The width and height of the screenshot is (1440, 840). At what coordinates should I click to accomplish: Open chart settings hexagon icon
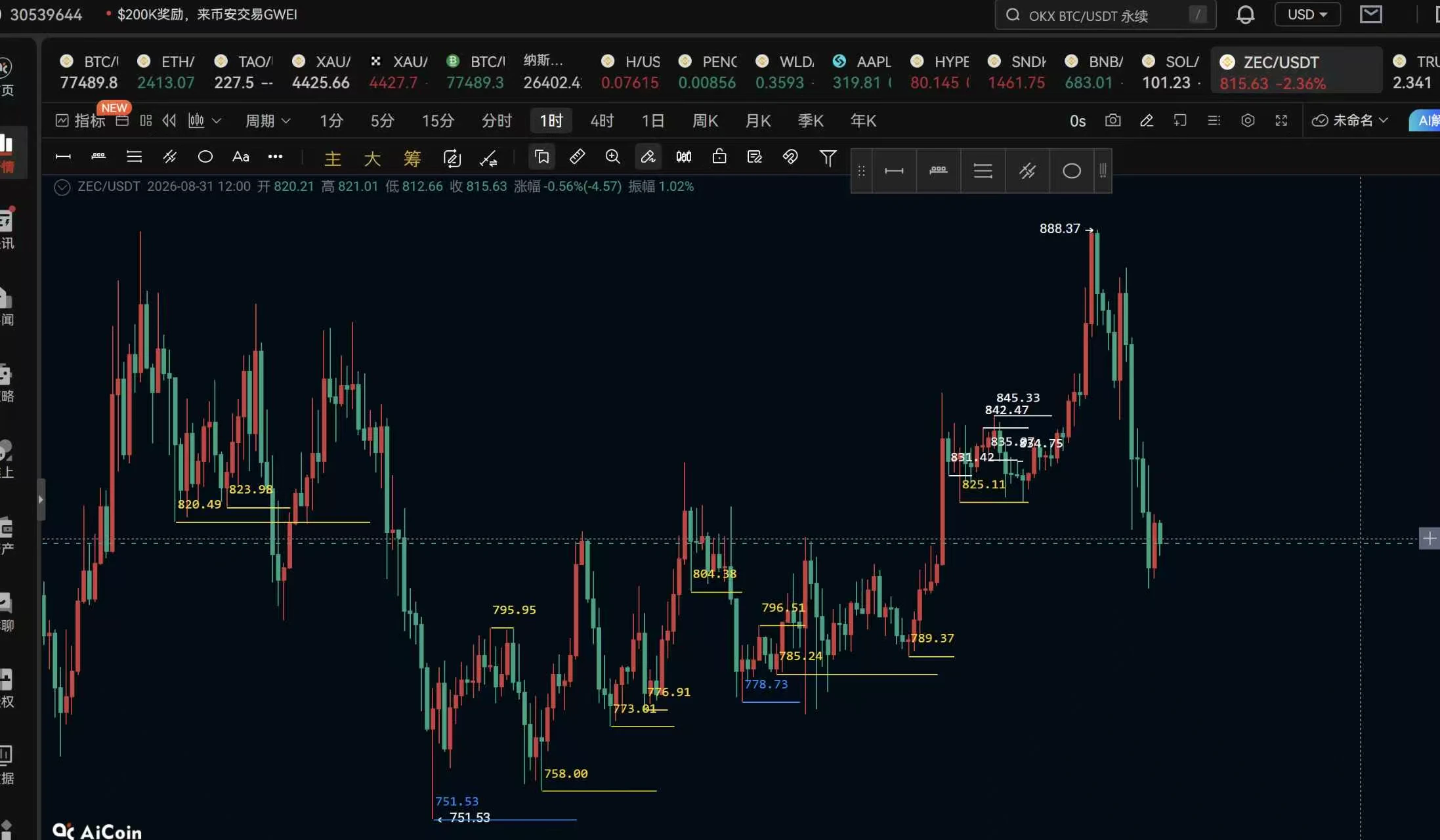1248,121
